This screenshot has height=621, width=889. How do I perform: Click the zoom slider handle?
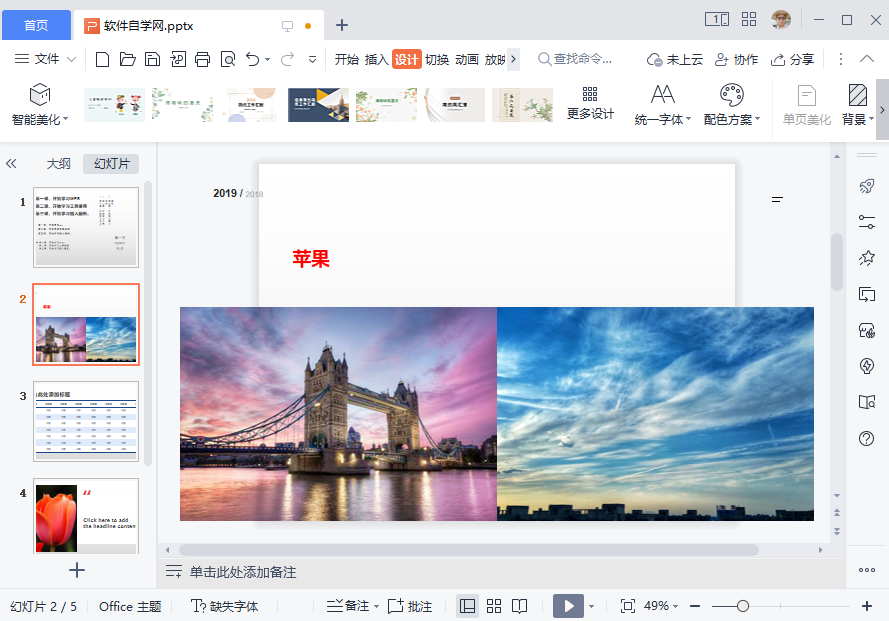click(743, 606)
